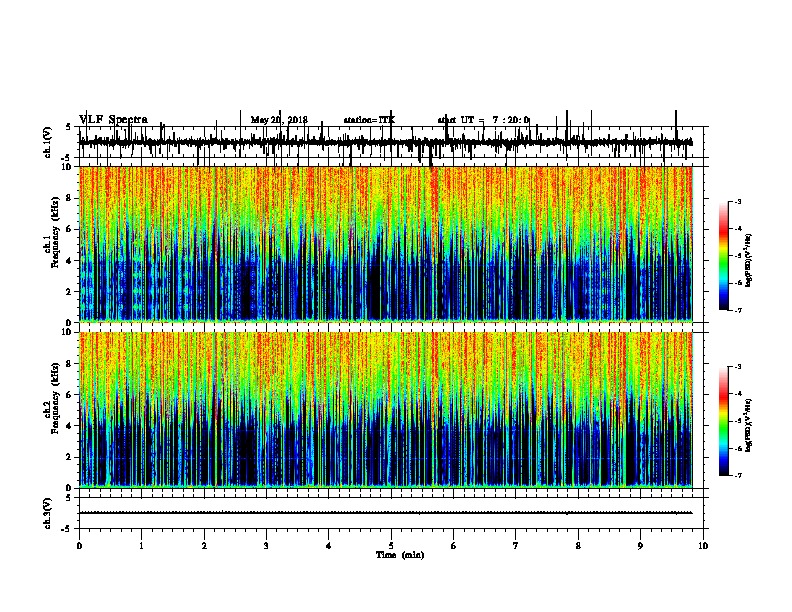This screenshot has width=792, height=612.
Task: Click the ch.2 spectrogram panel
Action: 386,410
